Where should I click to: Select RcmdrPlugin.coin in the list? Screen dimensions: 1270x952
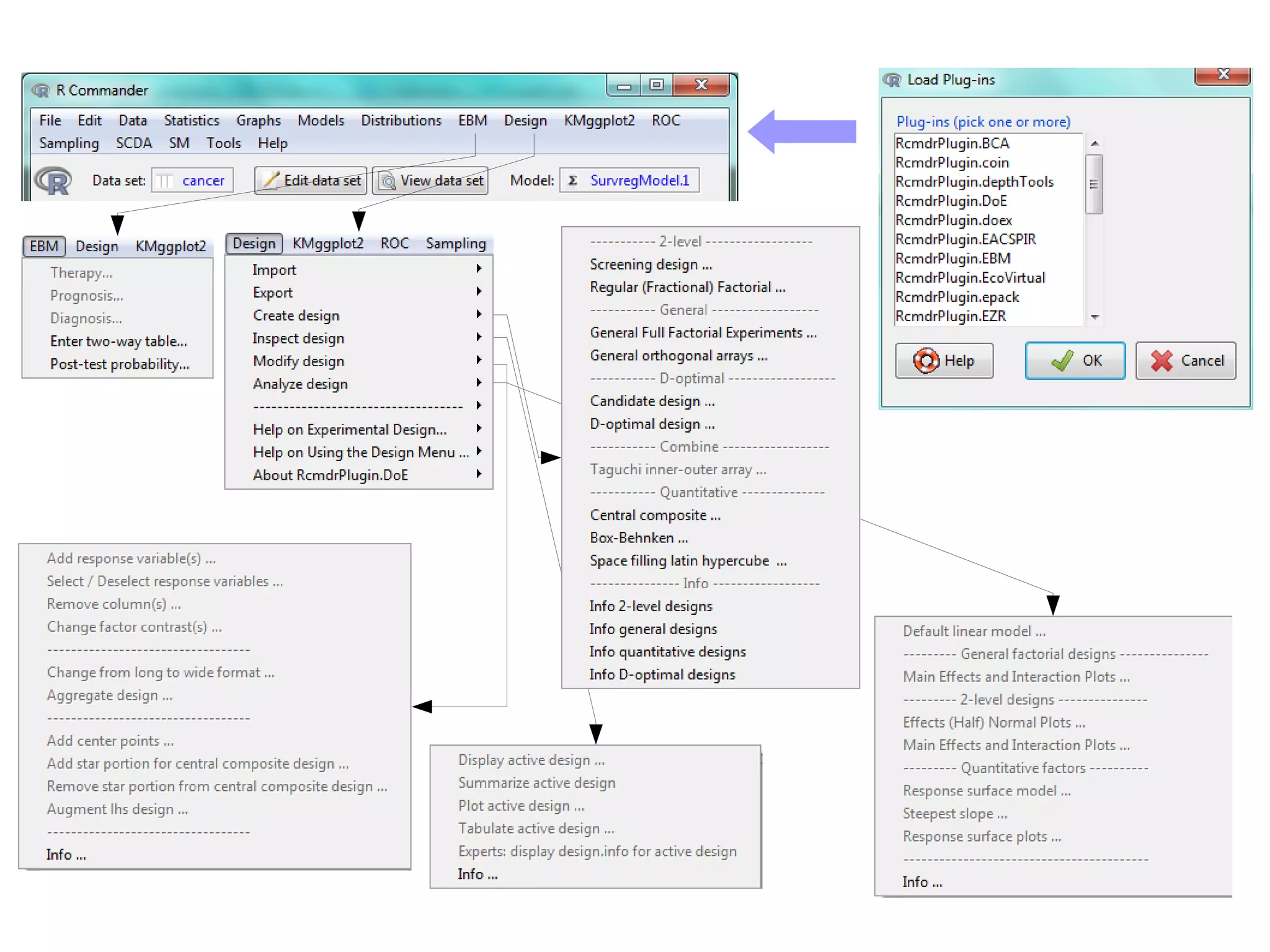(x=952, y=162)
